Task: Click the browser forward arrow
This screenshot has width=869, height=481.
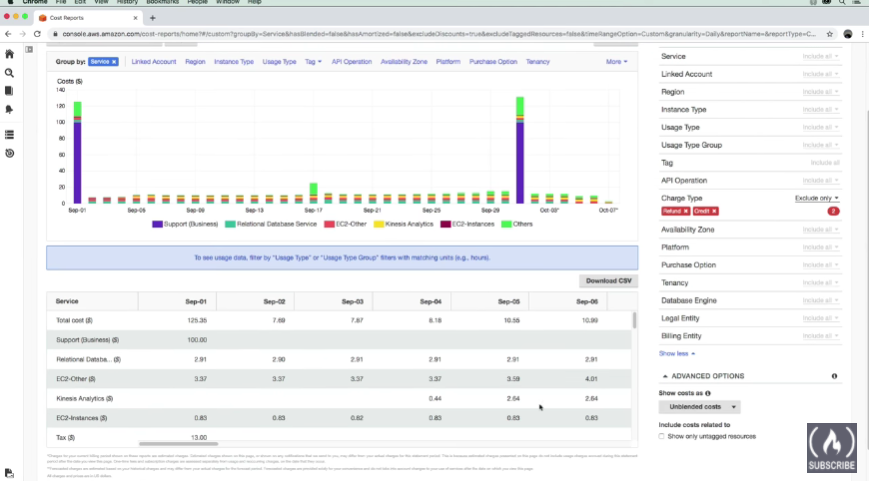Action: coord(23,34)
